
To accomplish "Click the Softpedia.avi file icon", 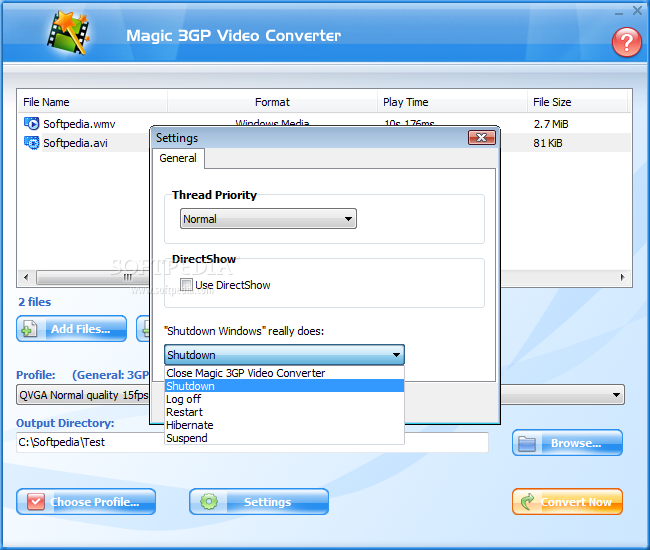I will (x=32, y=143).
